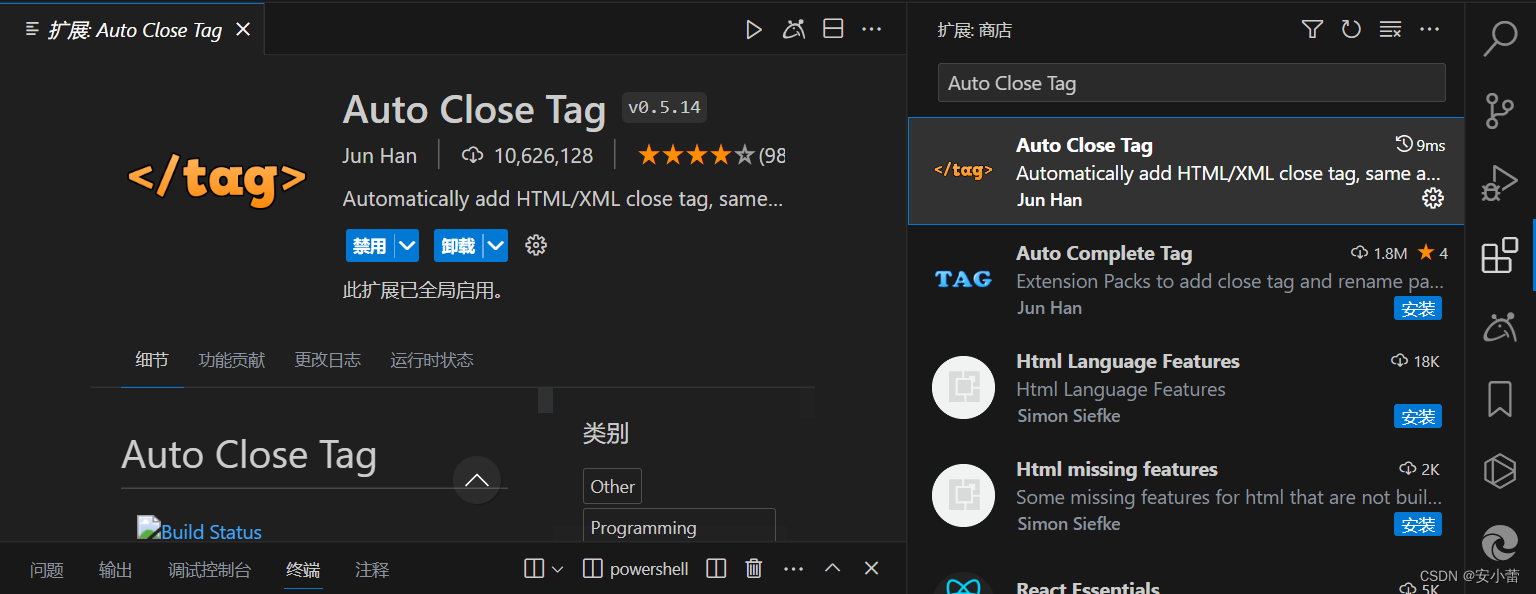
Task: Select the powershell terminal entry
Action: pos(636,569)
